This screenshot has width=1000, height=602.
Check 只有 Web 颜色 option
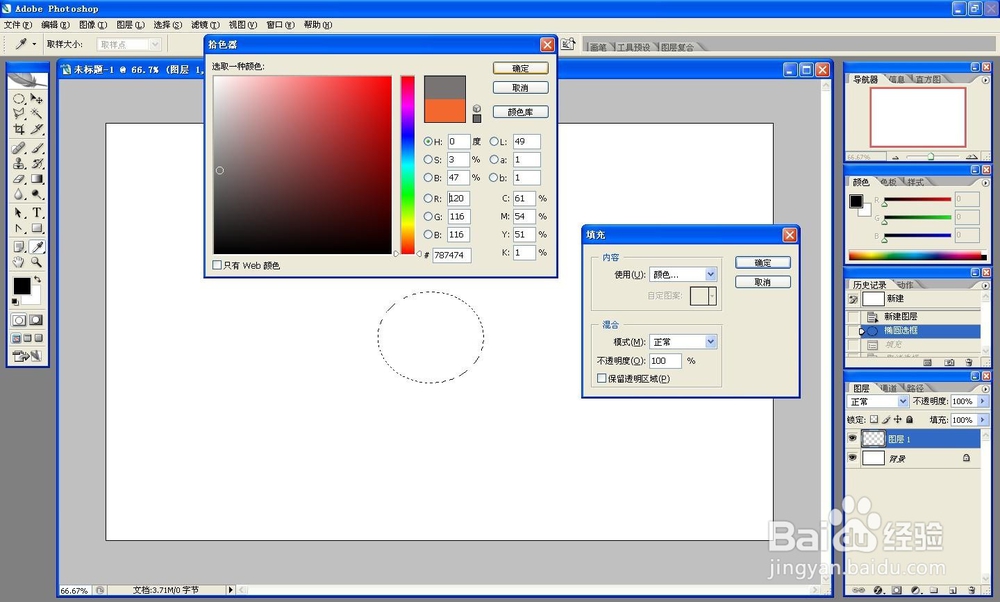[x=217, y=265]
